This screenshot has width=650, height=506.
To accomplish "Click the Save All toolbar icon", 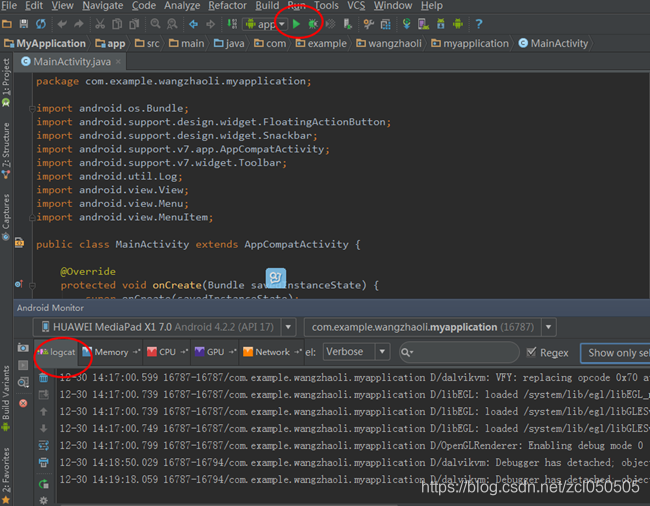I will point(24,24).
